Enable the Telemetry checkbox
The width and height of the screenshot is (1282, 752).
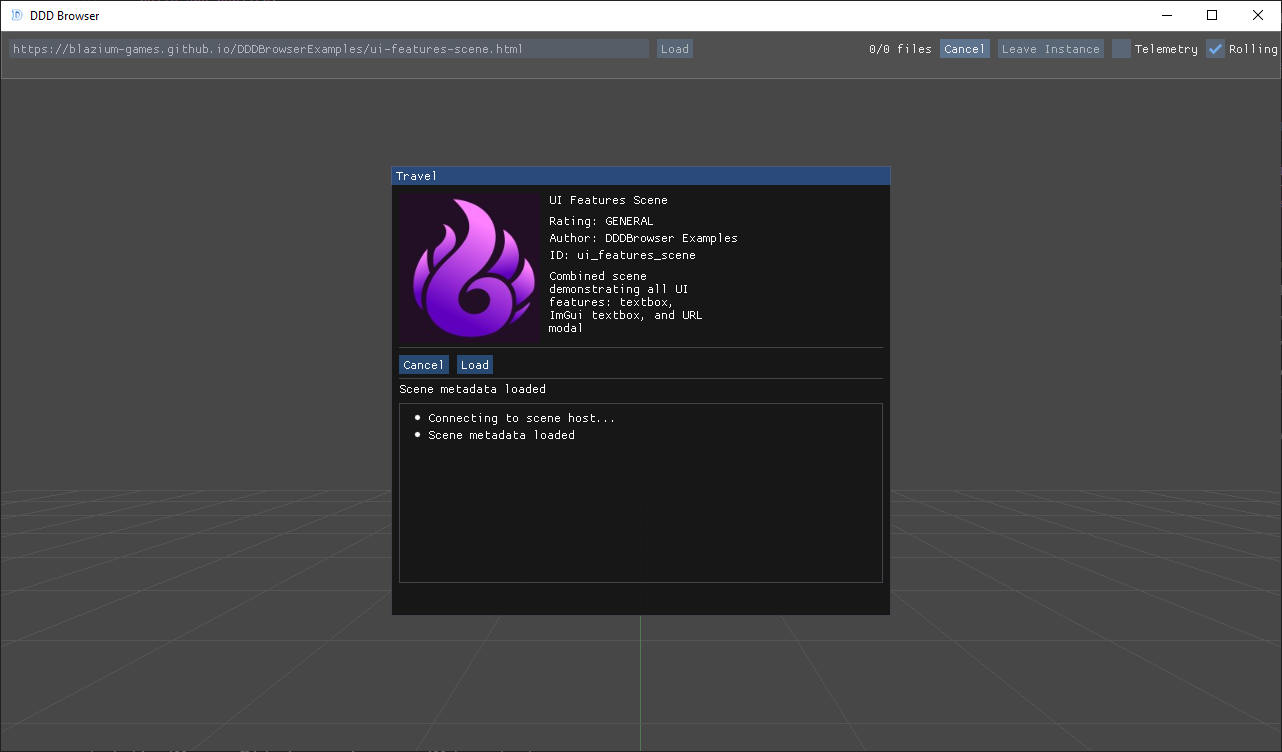(1121, 48)
